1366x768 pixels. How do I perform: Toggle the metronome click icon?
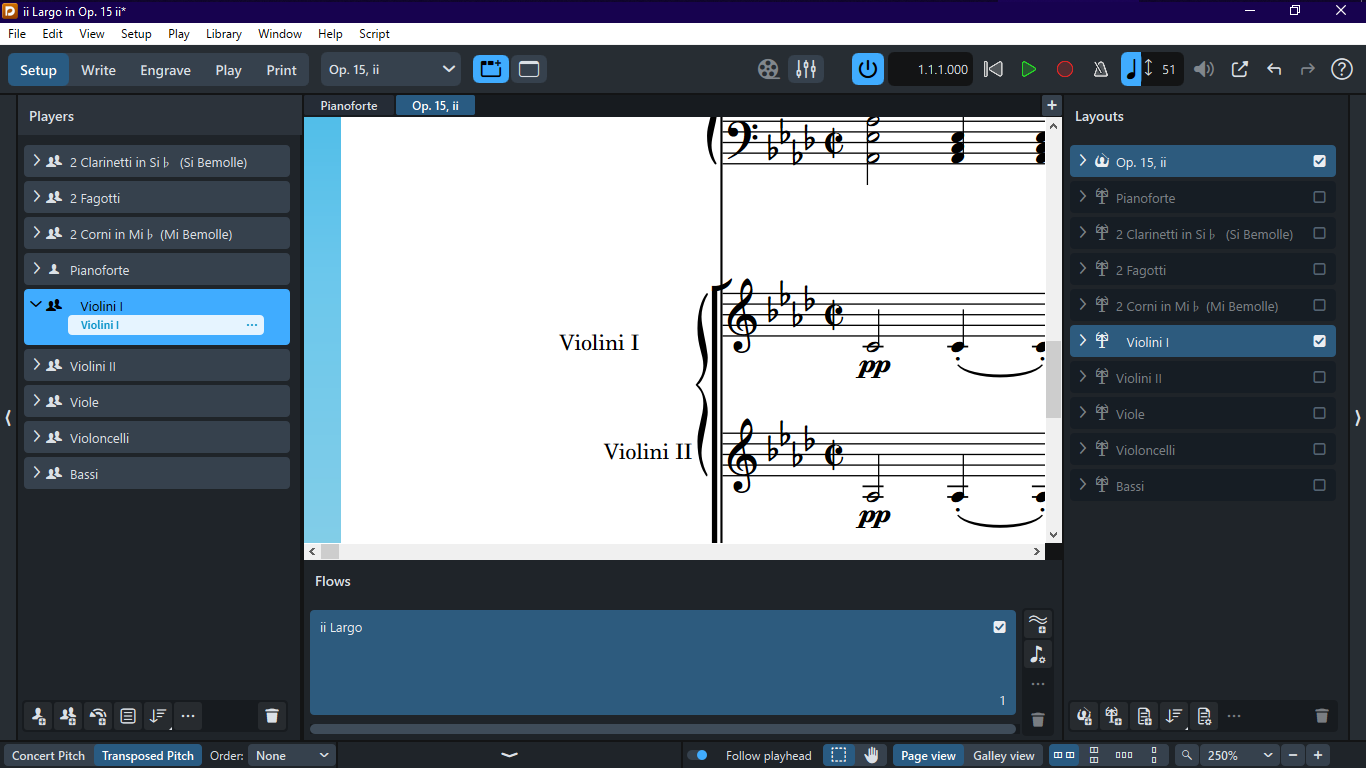1100,69
